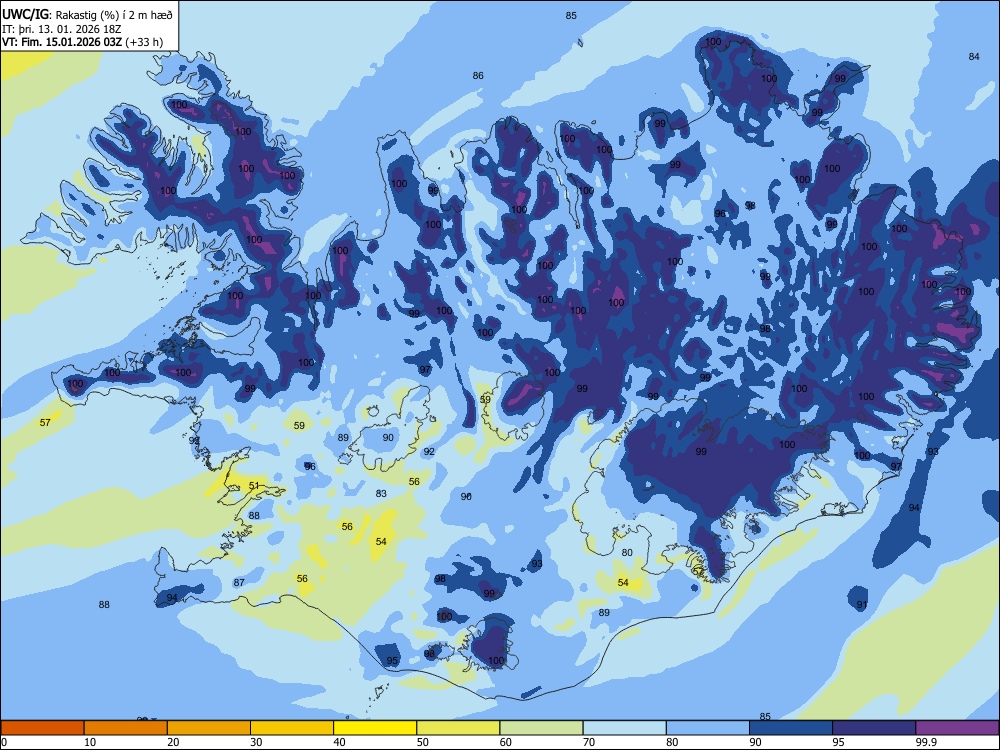Click the map humidity value 51
The width and height of the screenshot is (1000, 750).
pos(254,485)
